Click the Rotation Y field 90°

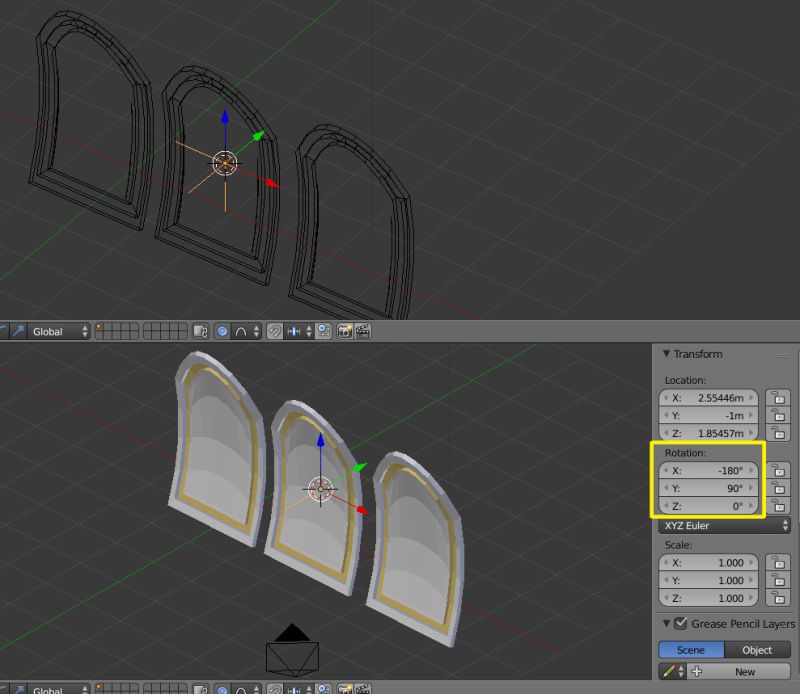pyautogui.click(x=708, y=488)
